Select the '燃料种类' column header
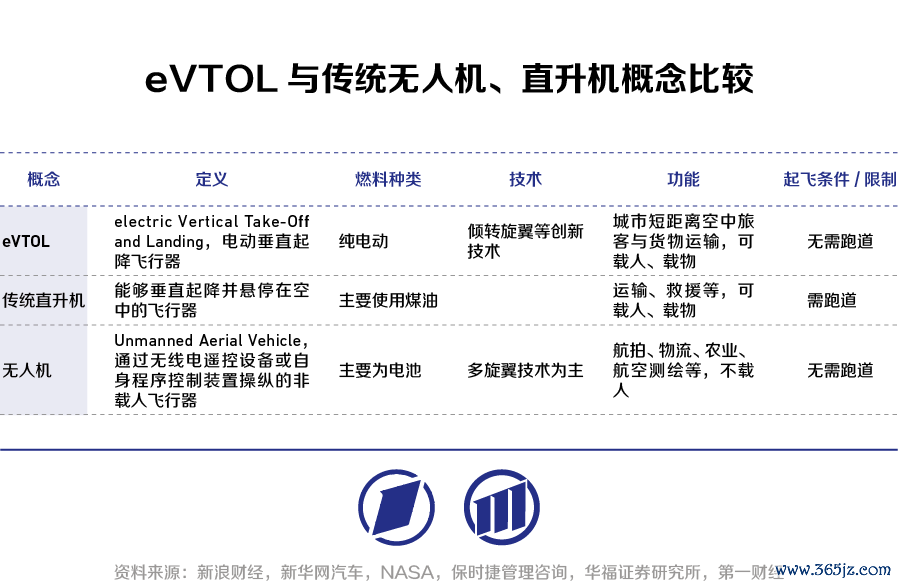The height and width of the screenshot is (585, 898). pos(388,179)
